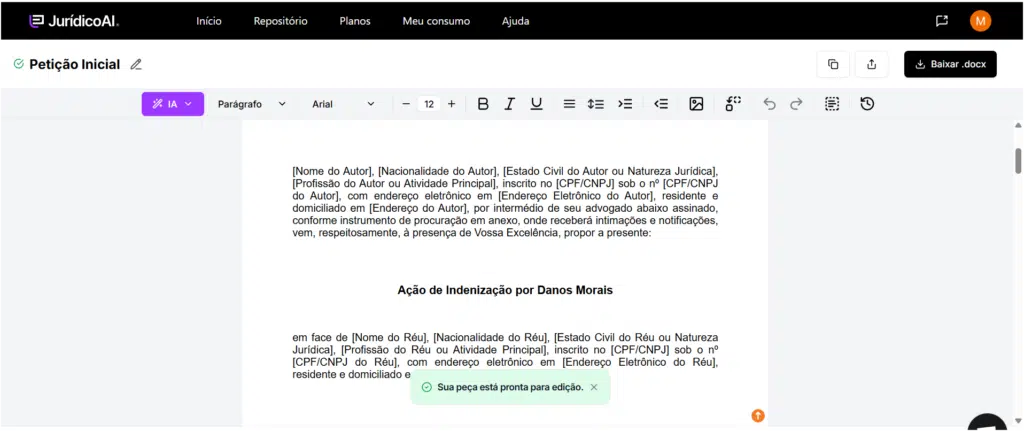Open the chat support bubble

pos(987,423)
